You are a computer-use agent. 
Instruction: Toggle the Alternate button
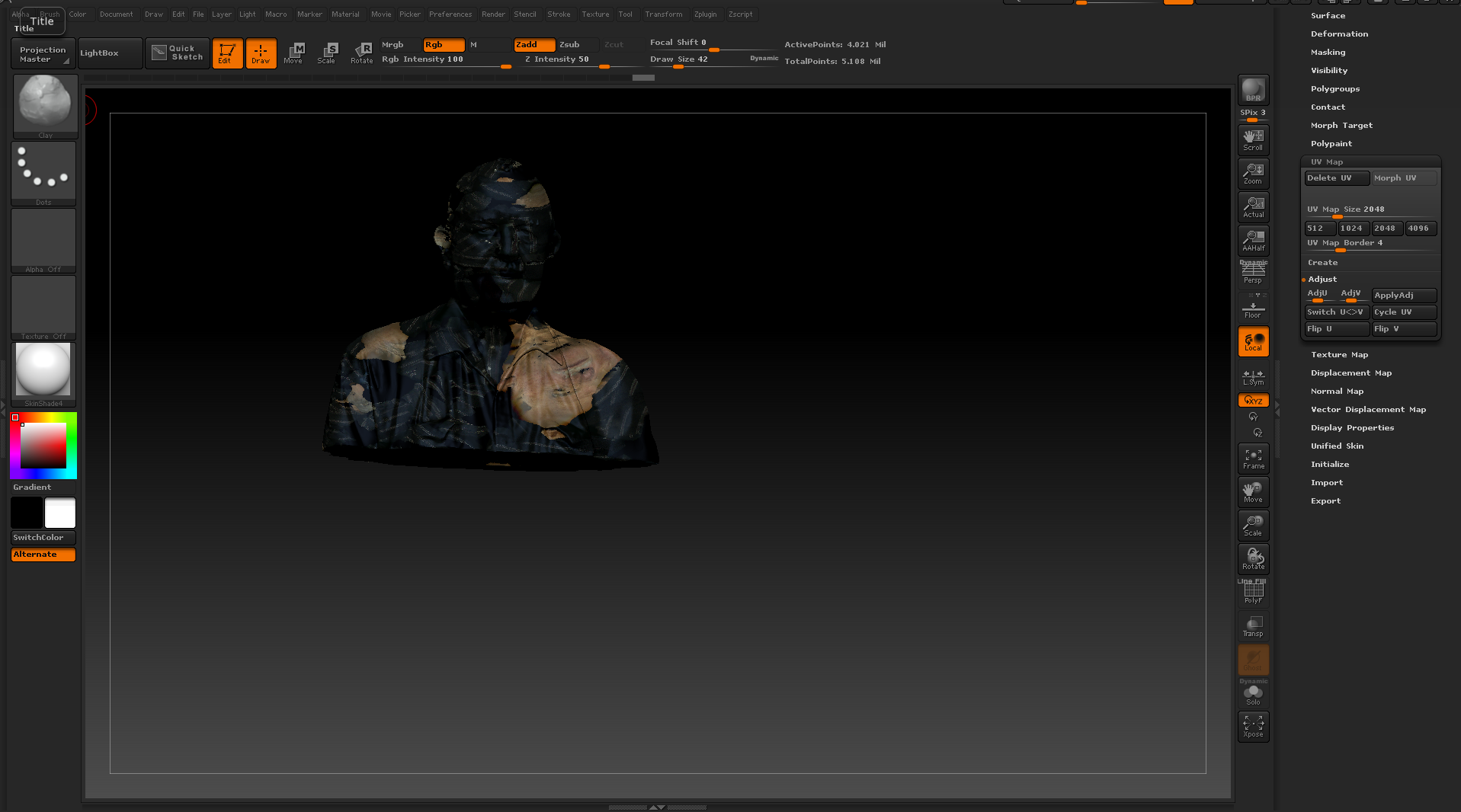43,555
